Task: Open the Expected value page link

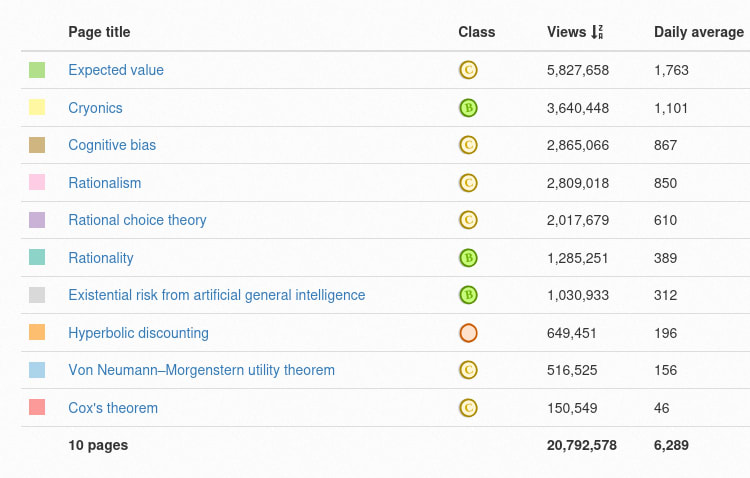Action: [x=116, y=70]
